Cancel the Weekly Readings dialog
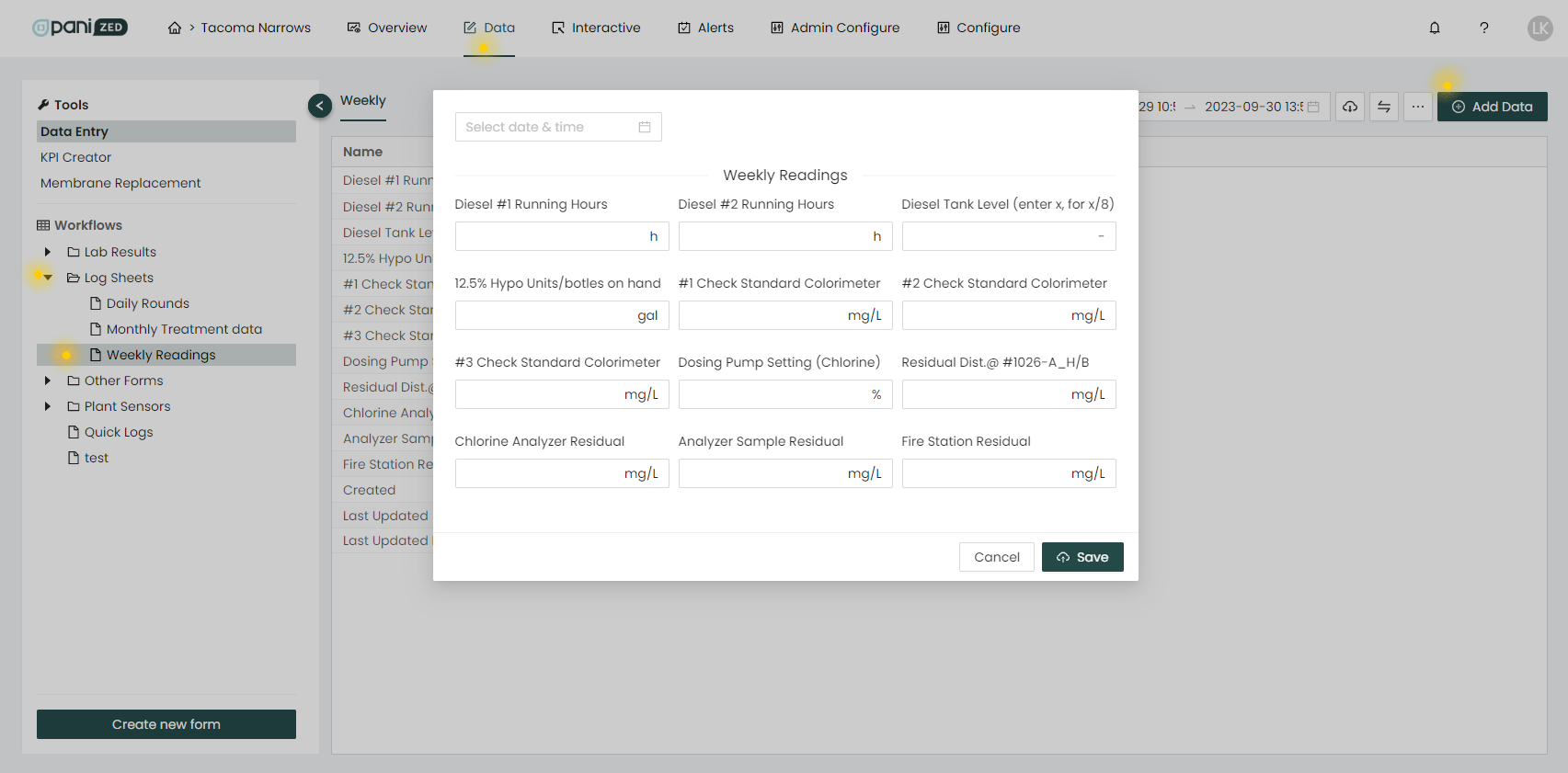 click(x=996, y=557)
